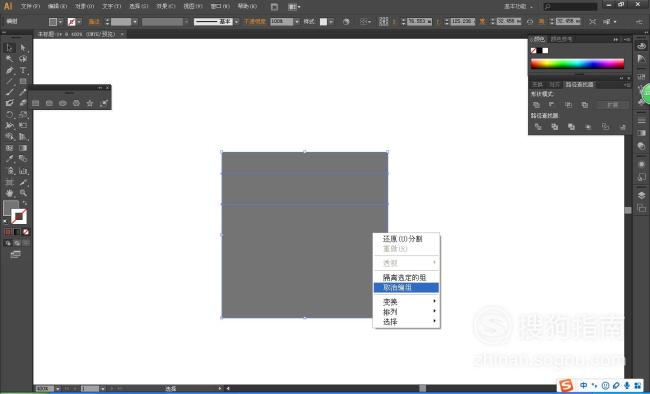
Task: Select the Pen tool
Action: [x=9, y=70]
